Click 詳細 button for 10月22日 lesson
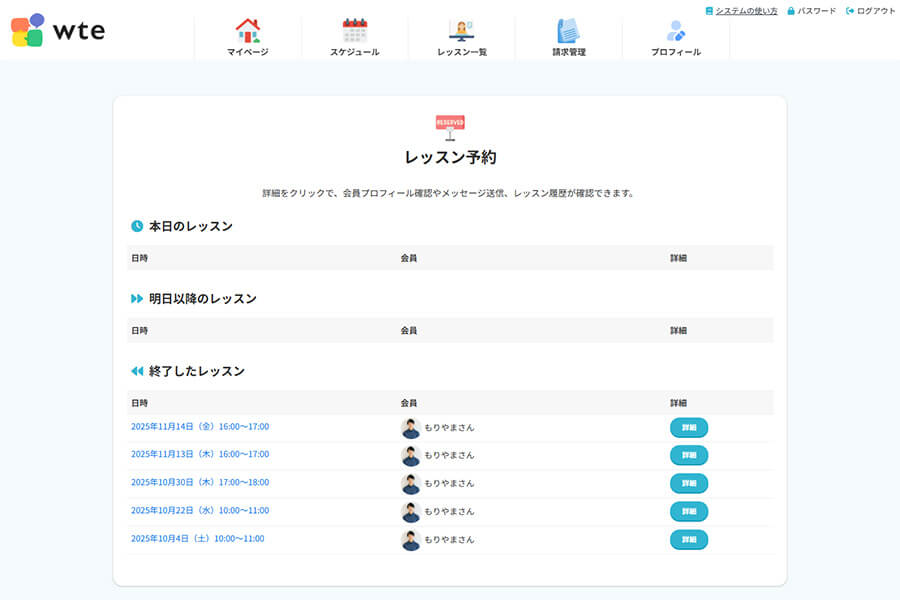The width and height of the screenshot is (900, 600). (688, 512)
